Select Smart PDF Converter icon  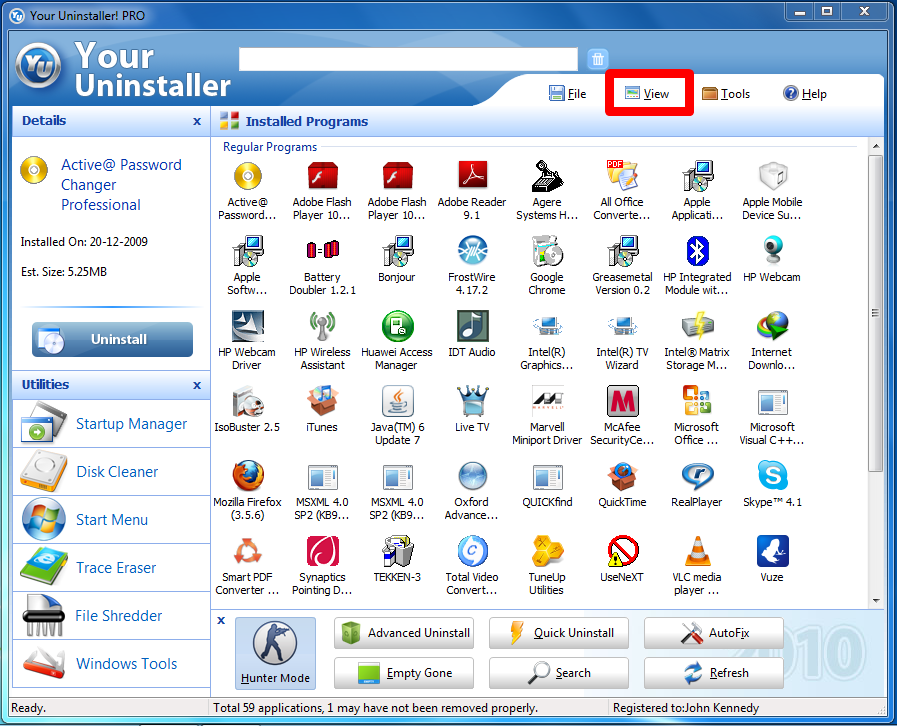tap(247, 551)
